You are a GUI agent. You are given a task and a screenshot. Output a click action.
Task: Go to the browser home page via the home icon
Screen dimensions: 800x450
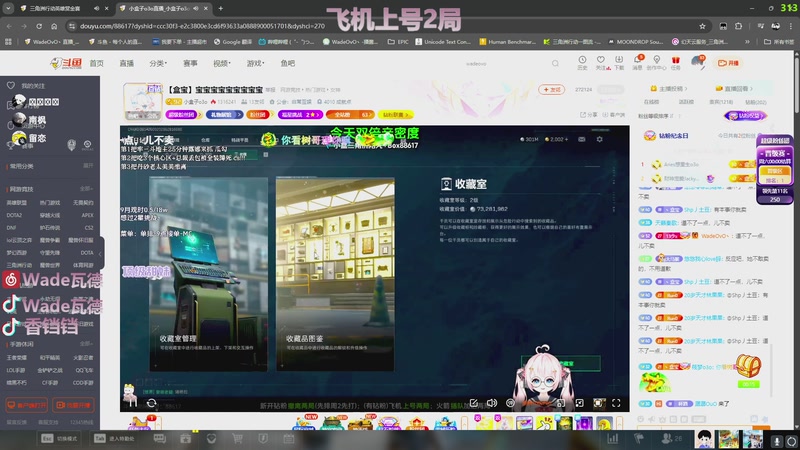pos(54,26)
